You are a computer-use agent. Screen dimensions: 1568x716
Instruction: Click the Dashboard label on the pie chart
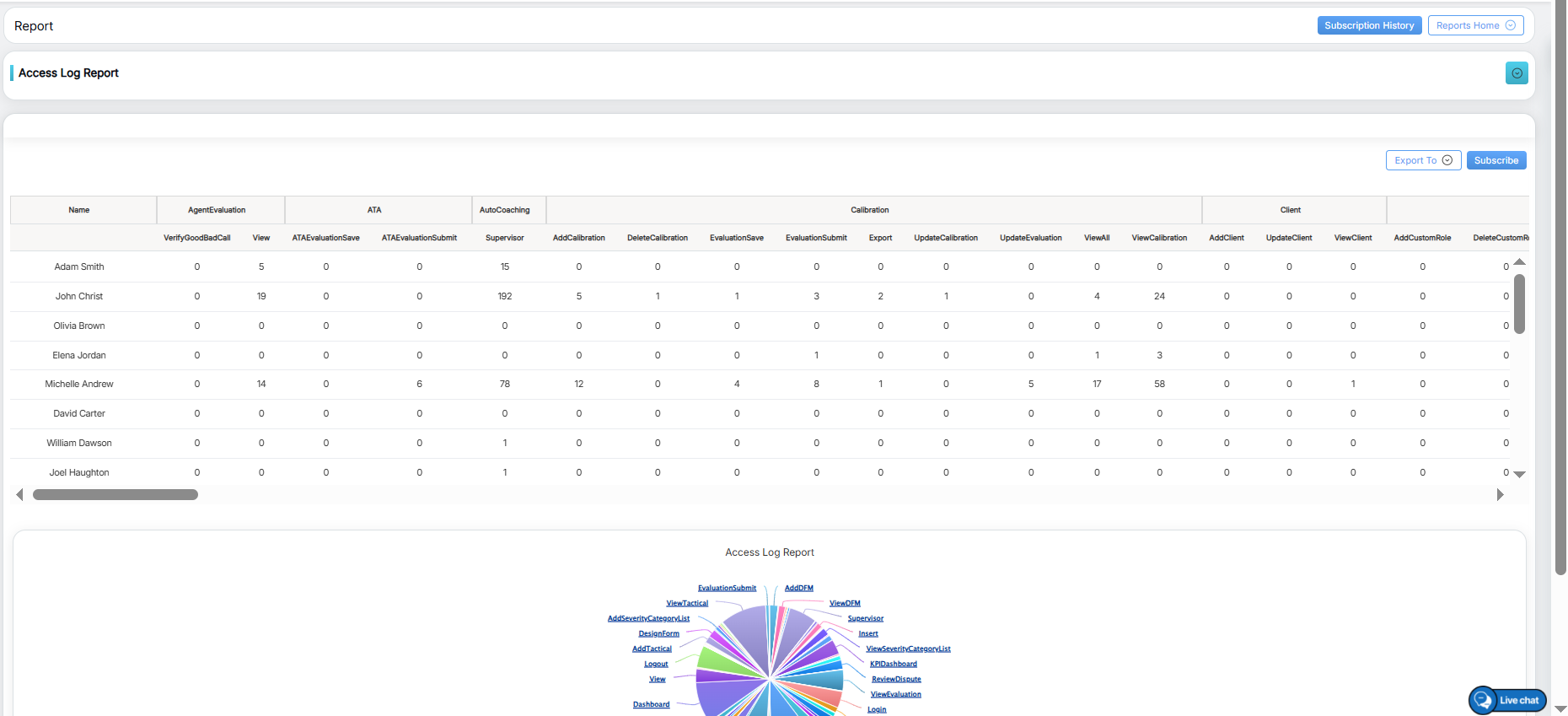651,704
